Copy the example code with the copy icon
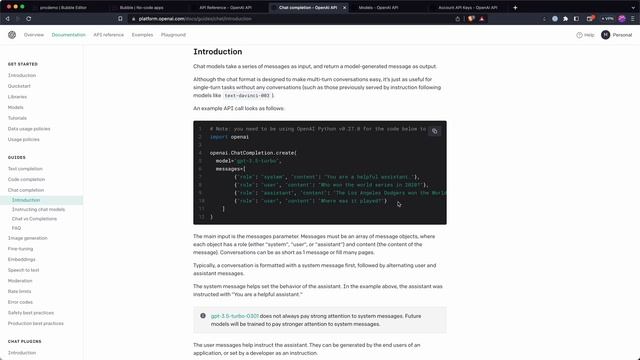This screenshot has width=640, height=360. click(435, 131)
